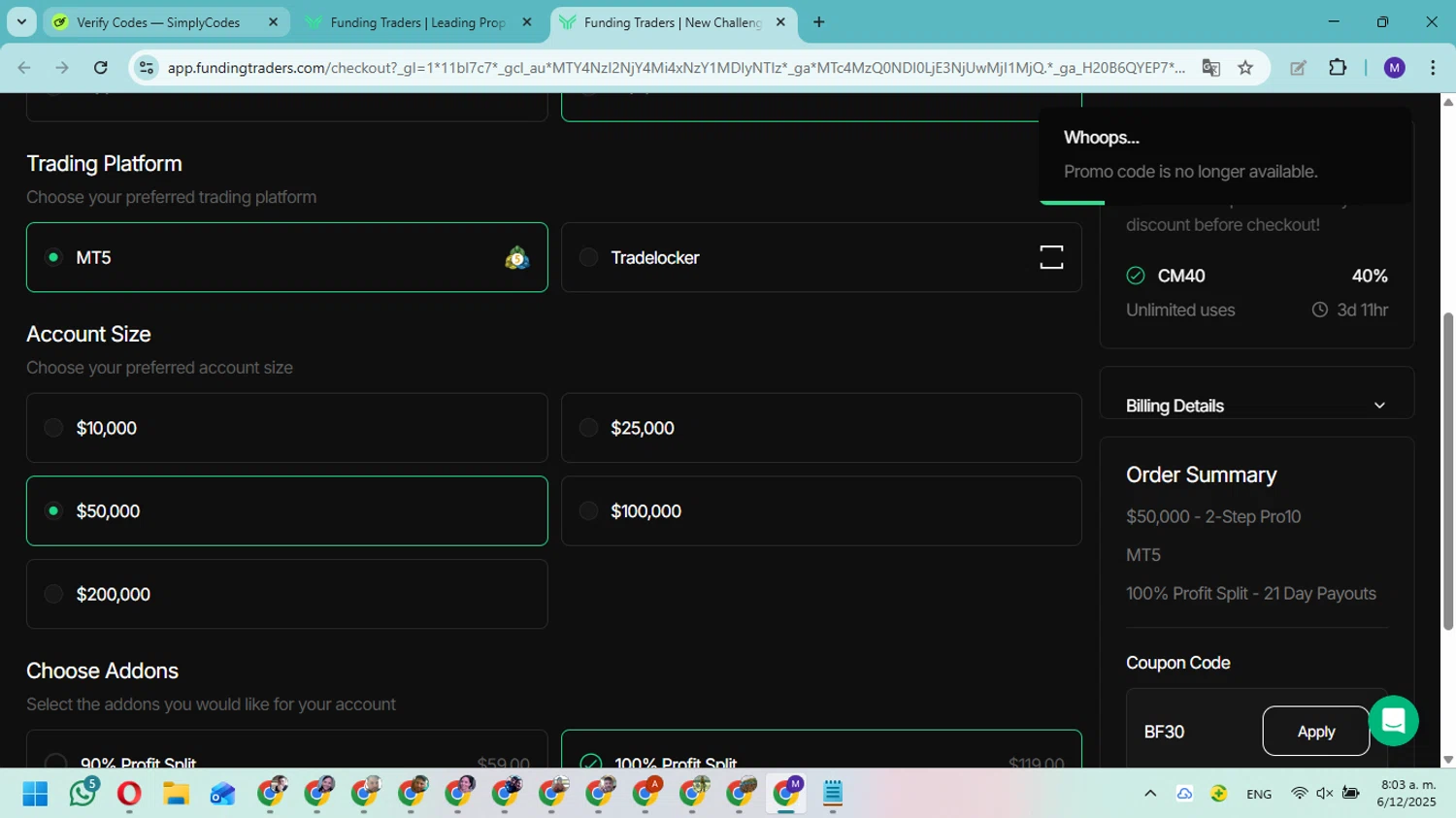Open Wi-Fi network settings in tray
This screenshot has width=1456, height=818.
1299,794
